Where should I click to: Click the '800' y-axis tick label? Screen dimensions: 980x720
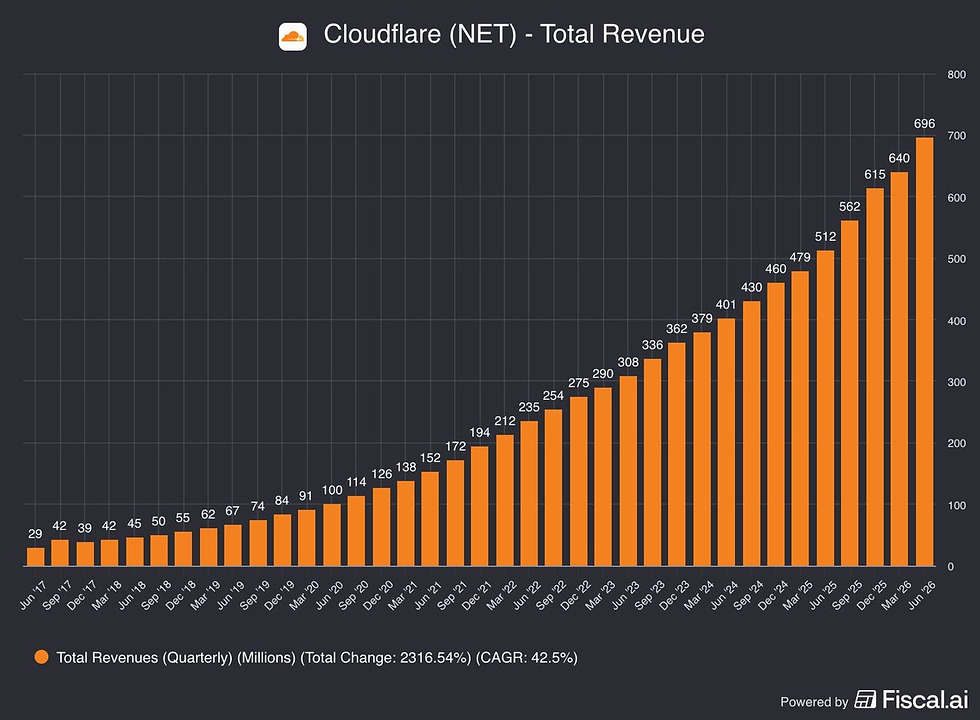tap(956, 74)
